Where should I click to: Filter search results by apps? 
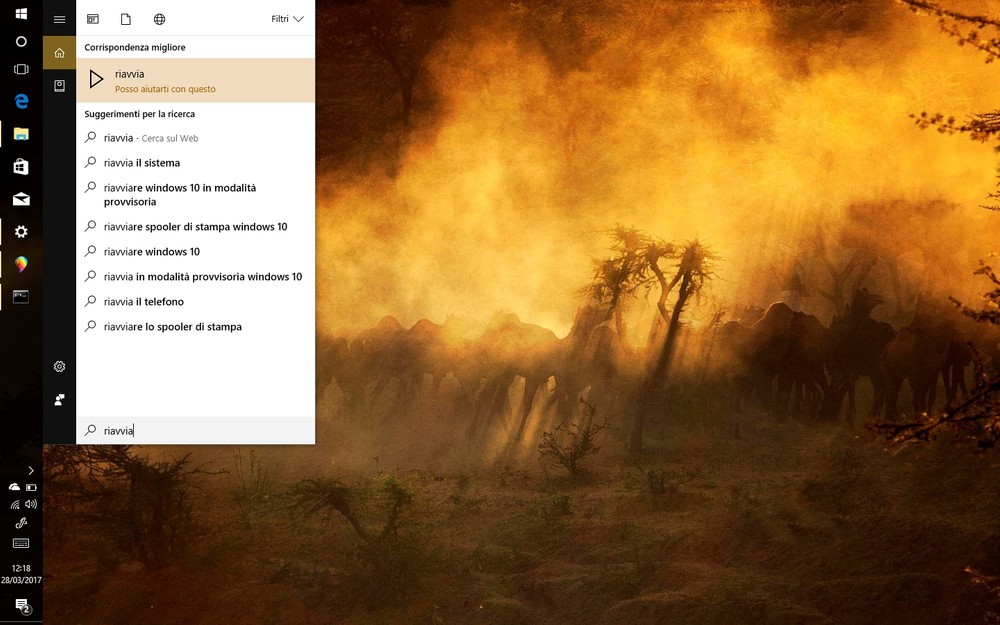pyautogui.click(x=93, y=19)
